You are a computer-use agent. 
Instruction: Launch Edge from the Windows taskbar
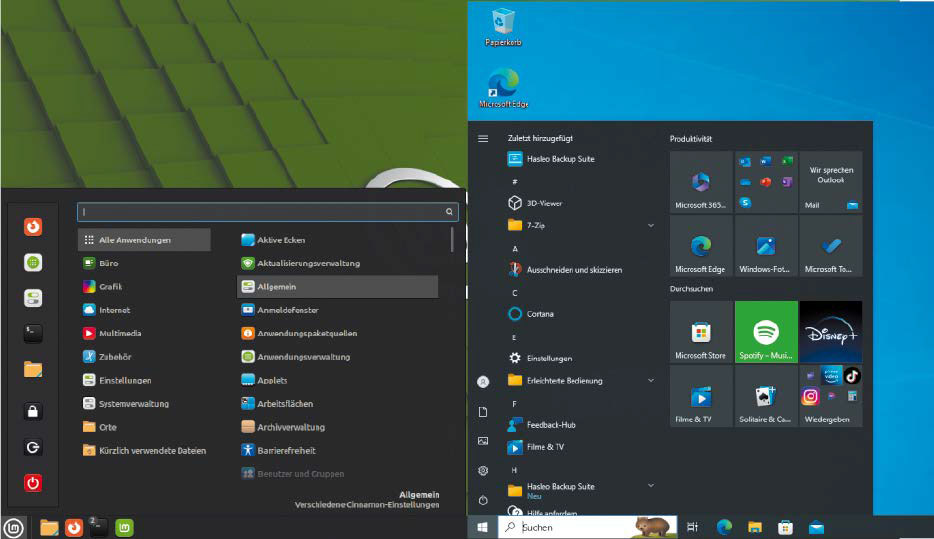[x=724, y=527]
